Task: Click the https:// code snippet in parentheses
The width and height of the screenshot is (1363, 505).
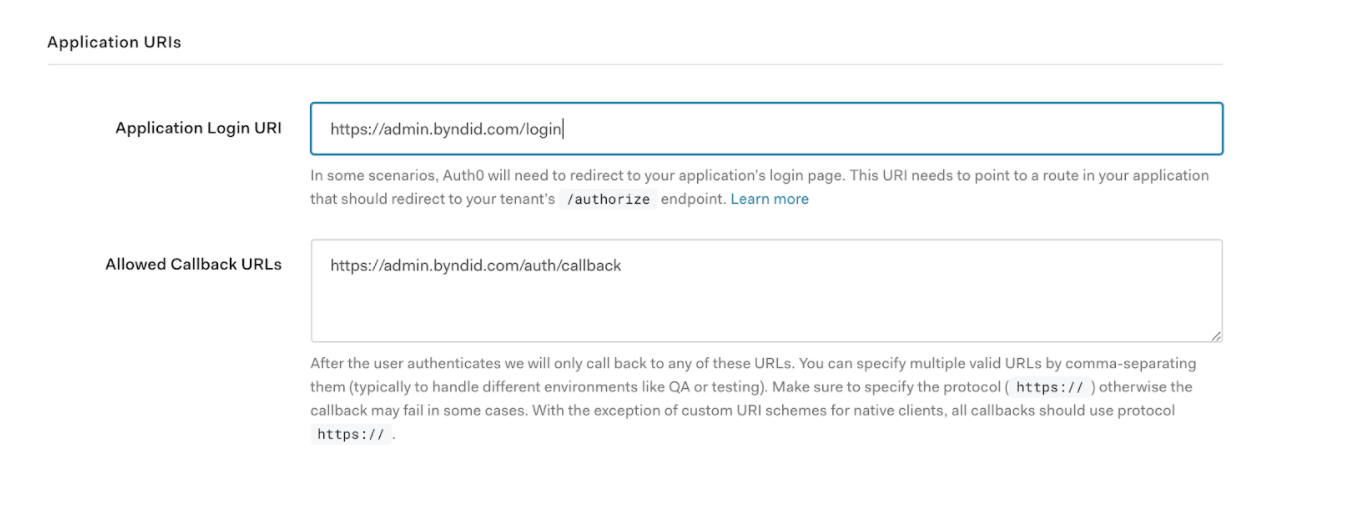Action: coord(1050,387)
